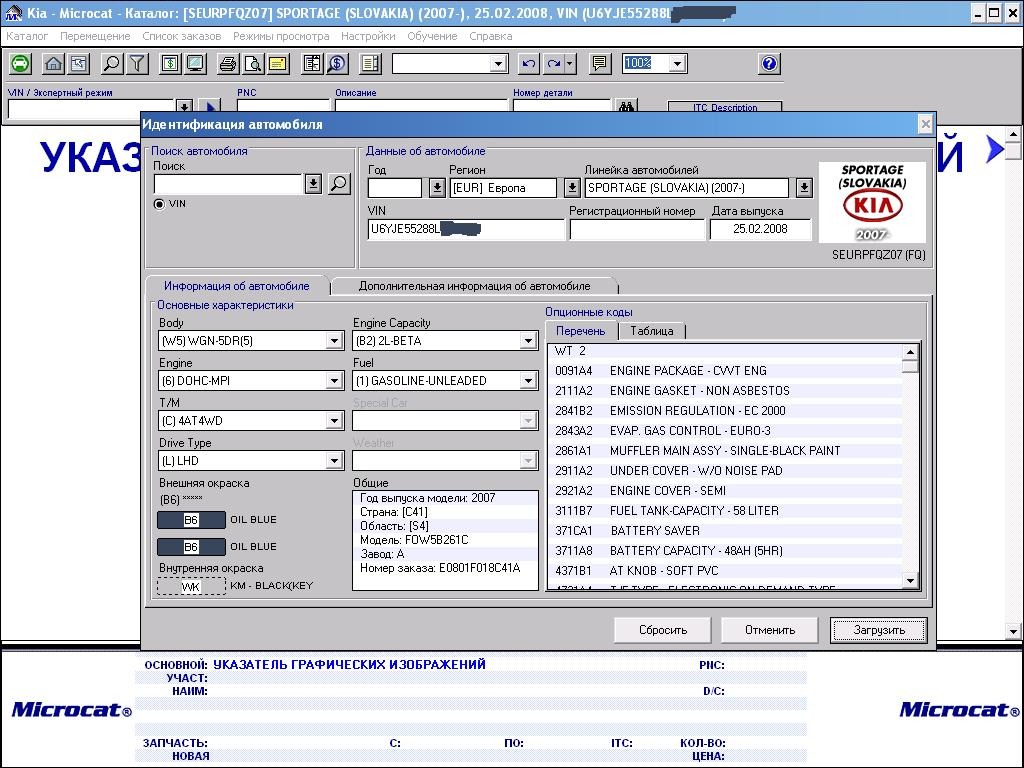Open the Fuel GASOLINE-UNLEADED dropdown
The image size is (1024, 768).
click(528, 381)
